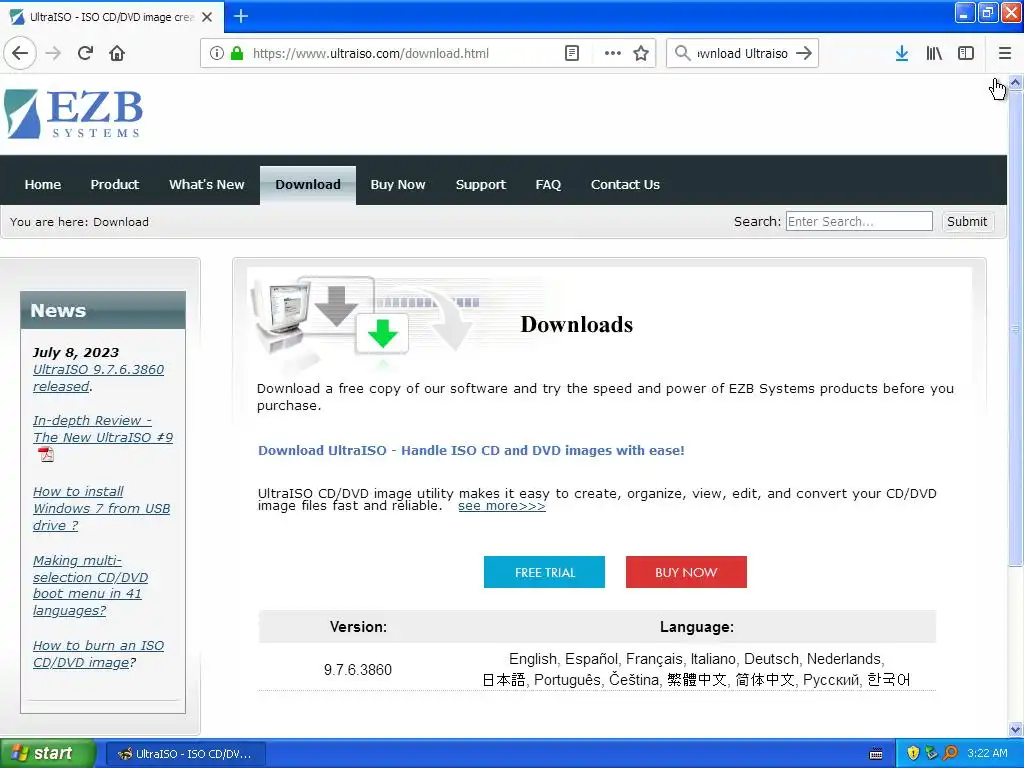Image resolution: width=1024 pixels, height=768 pixels.
Task: Click version number 9.7.6.3860 cell
Action: pyautogui.click(x=358, y=669)
